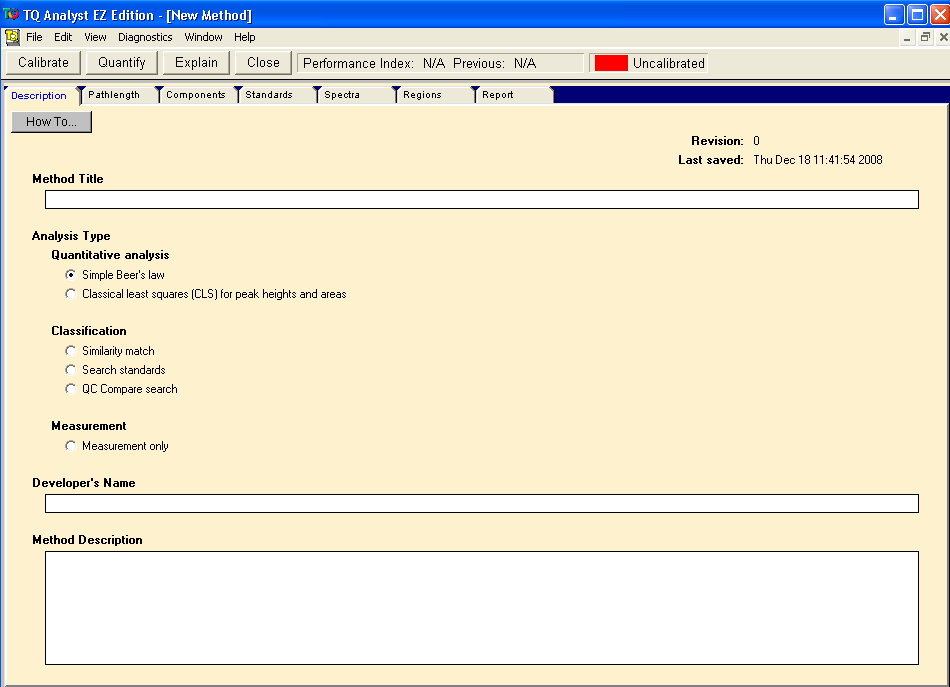Click the Close toolbar button
The height and width of the screenshot is (687, 950).
[263, 62]
